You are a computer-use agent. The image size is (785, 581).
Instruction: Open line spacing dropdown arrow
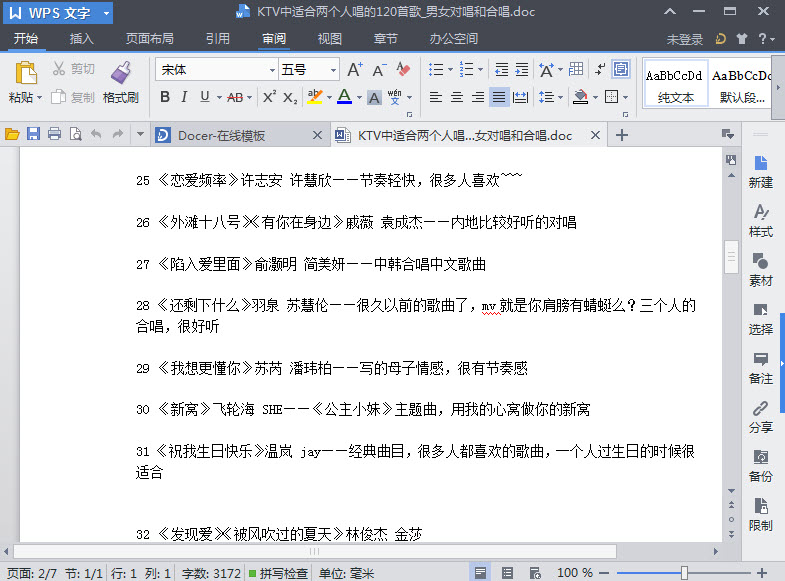[560, 97]
